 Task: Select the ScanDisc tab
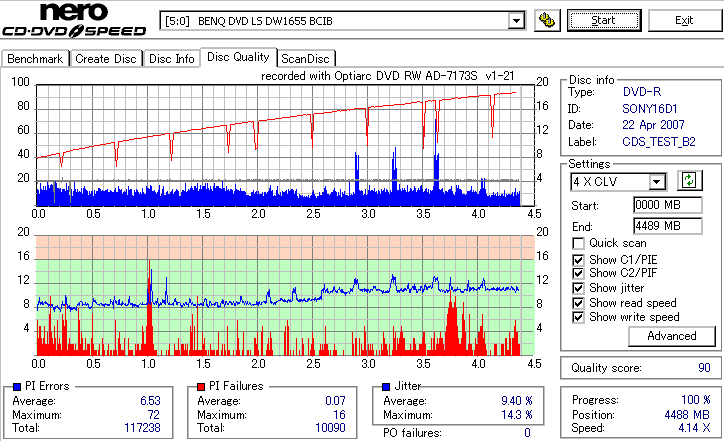click(x=305, y=59)
